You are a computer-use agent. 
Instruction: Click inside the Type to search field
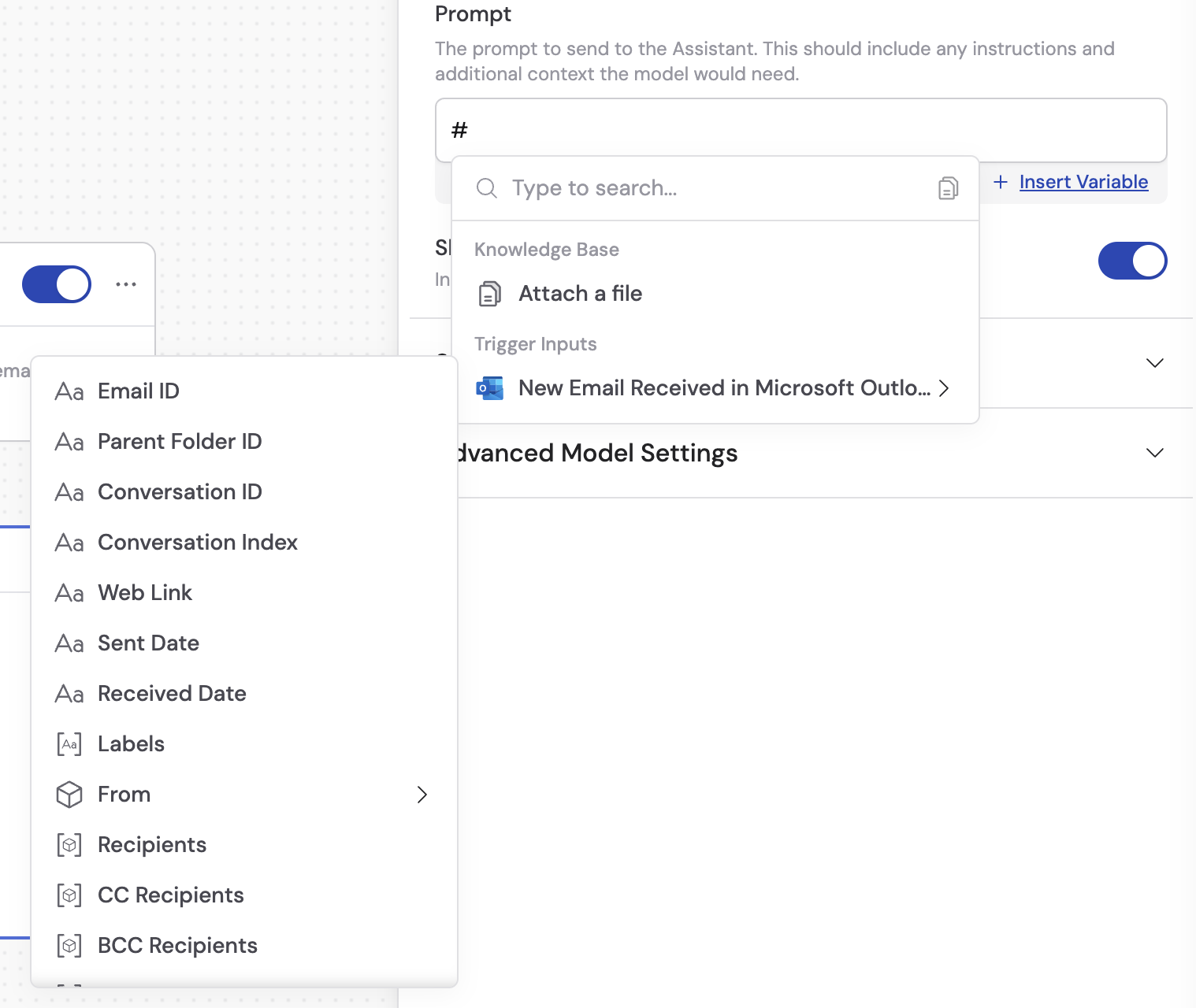(x=630, y=188)
